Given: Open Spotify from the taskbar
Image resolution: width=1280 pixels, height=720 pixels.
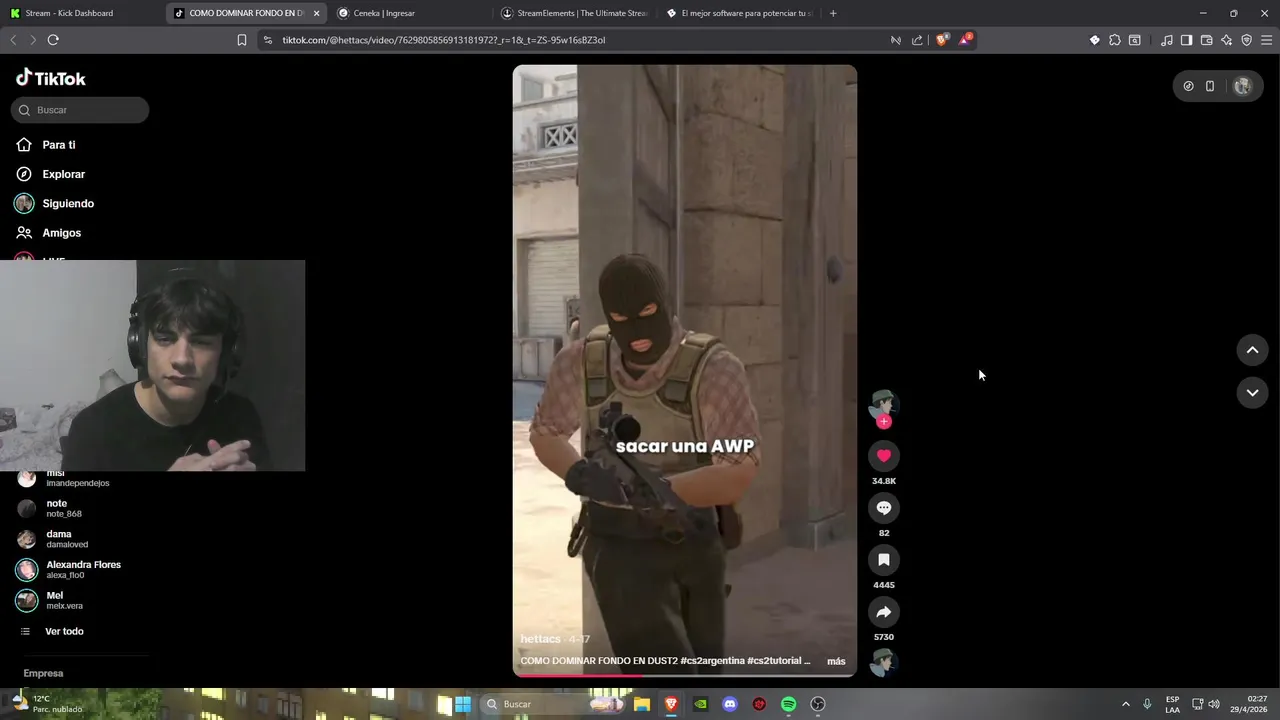Looking at the screenshot, I should [788, 704].
